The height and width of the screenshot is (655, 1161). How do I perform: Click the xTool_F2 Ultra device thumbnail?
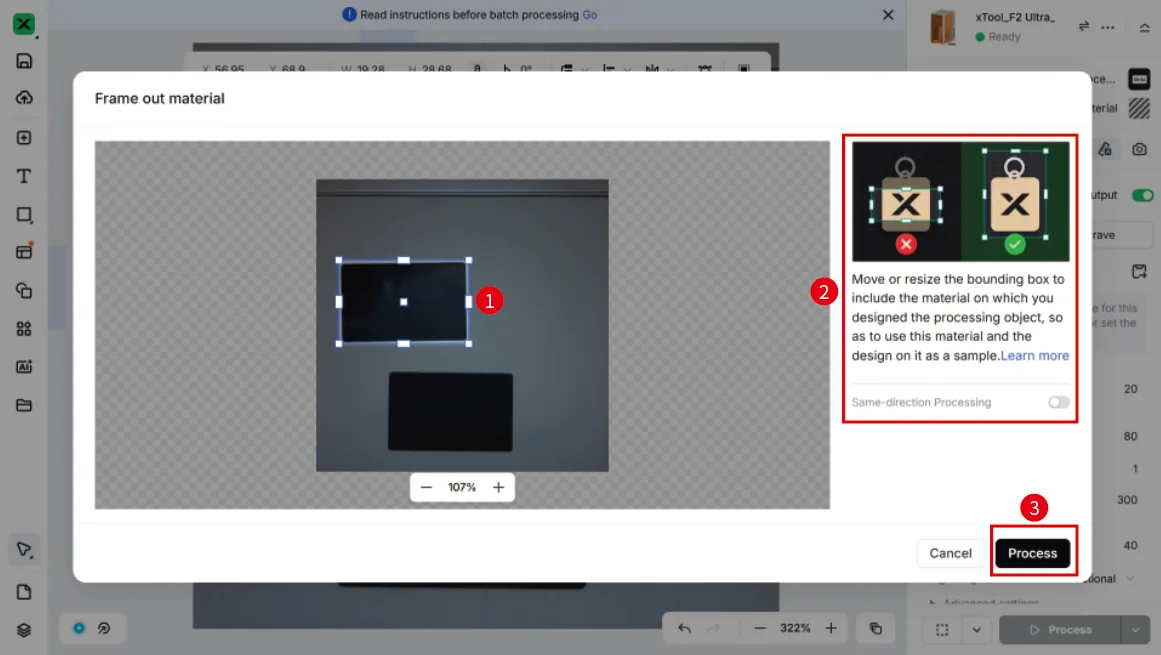pos(943,27)
